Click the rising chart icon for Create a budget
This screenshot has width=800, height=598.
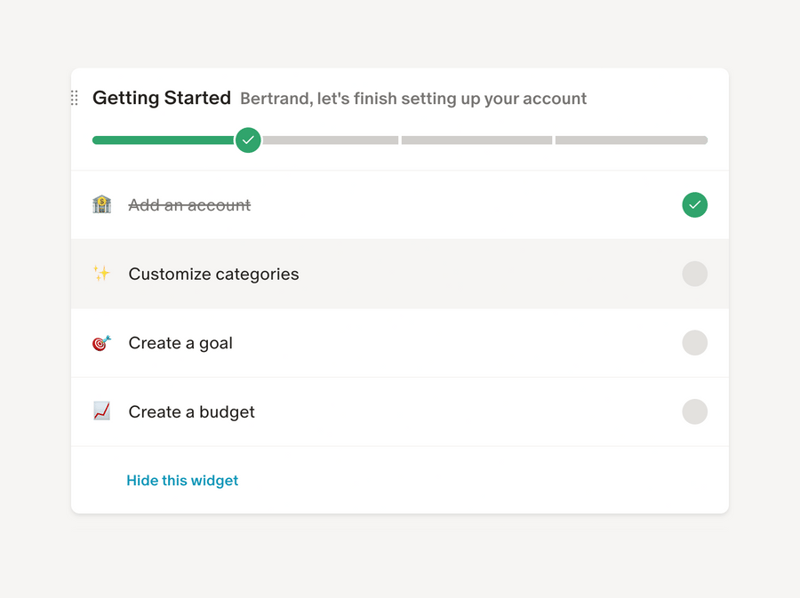point(103,412)
